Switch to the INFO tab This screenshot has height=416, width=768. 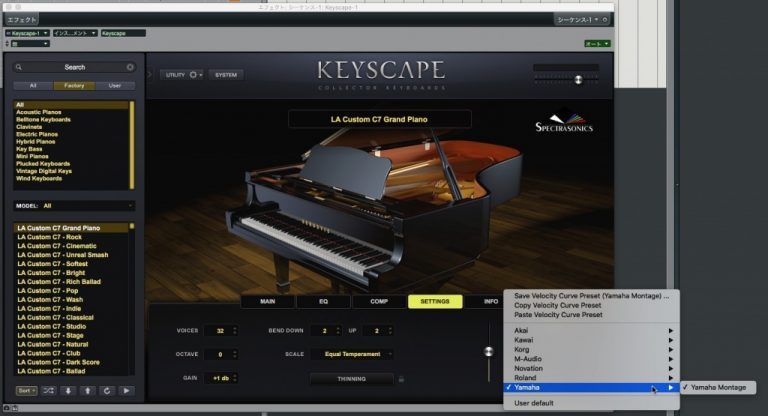(x=490, y=301)
